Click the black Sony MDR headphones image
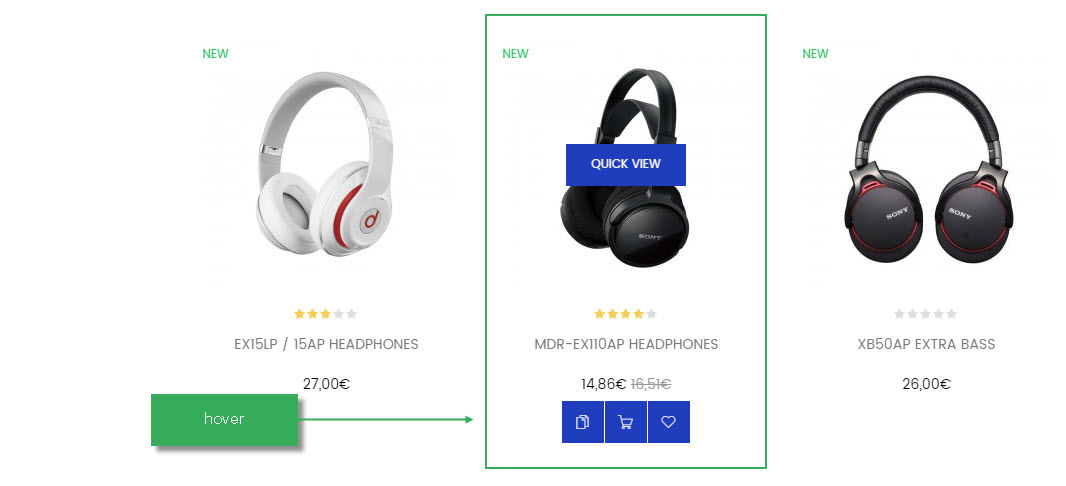 pos(625,169)
